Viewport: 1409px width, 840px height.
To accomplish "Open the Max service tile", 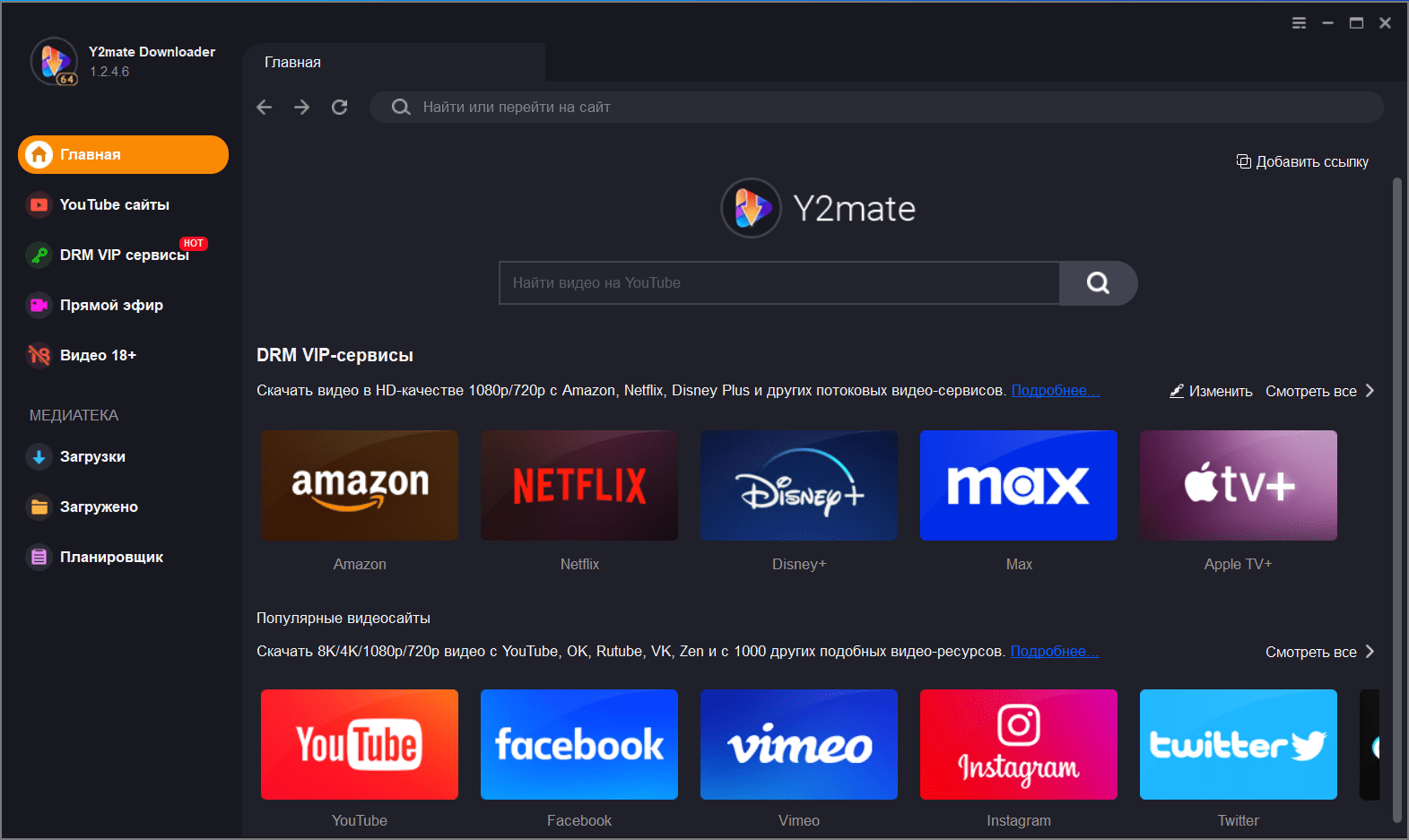I will pos(1019,486).
